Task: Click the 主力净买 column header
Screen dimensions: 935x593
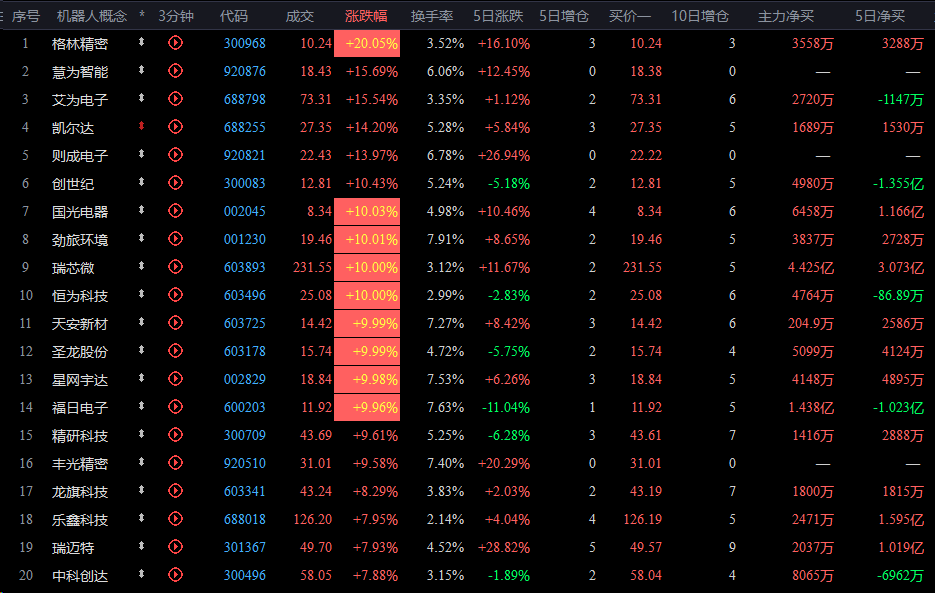Action: [786, 16]
